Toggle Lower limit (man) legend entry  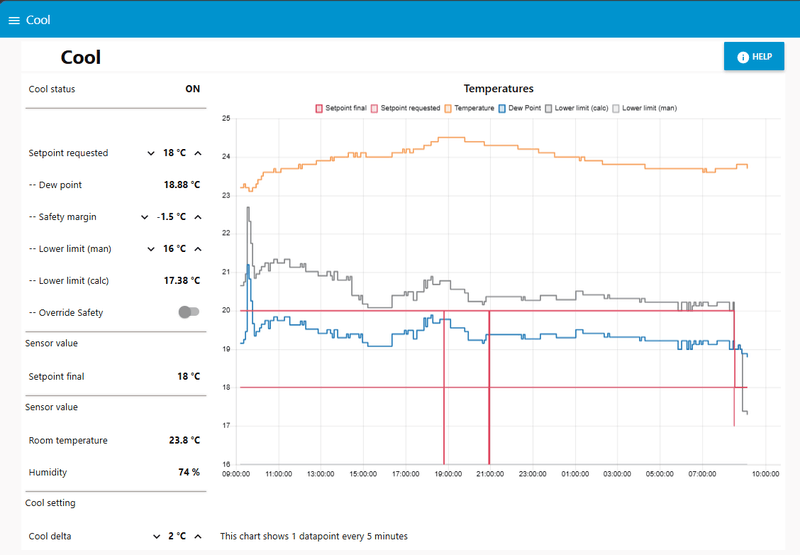click(645, 108)
